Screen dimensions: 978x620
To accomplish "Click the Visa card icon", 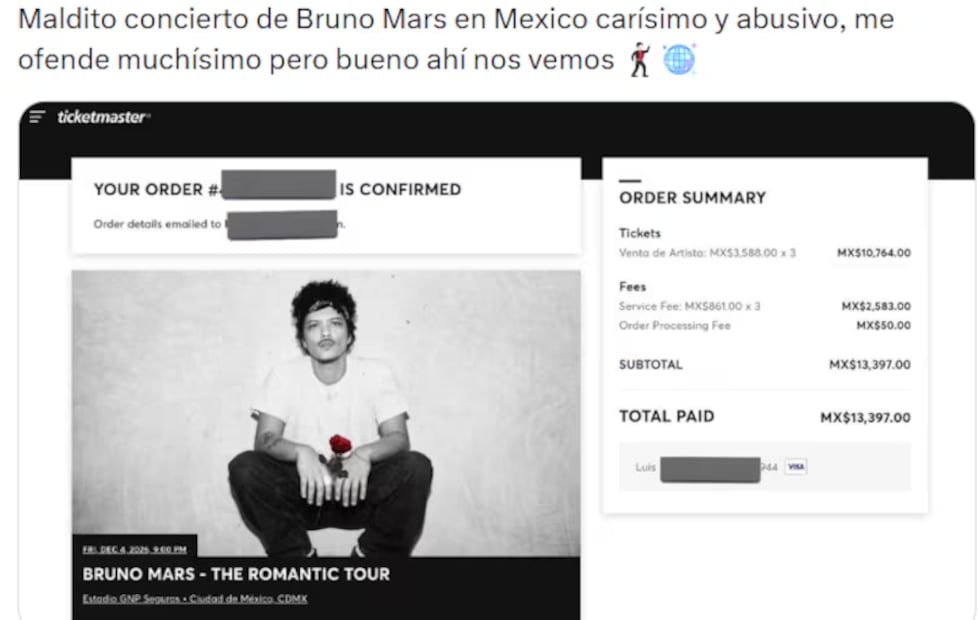I will (795, 467).
